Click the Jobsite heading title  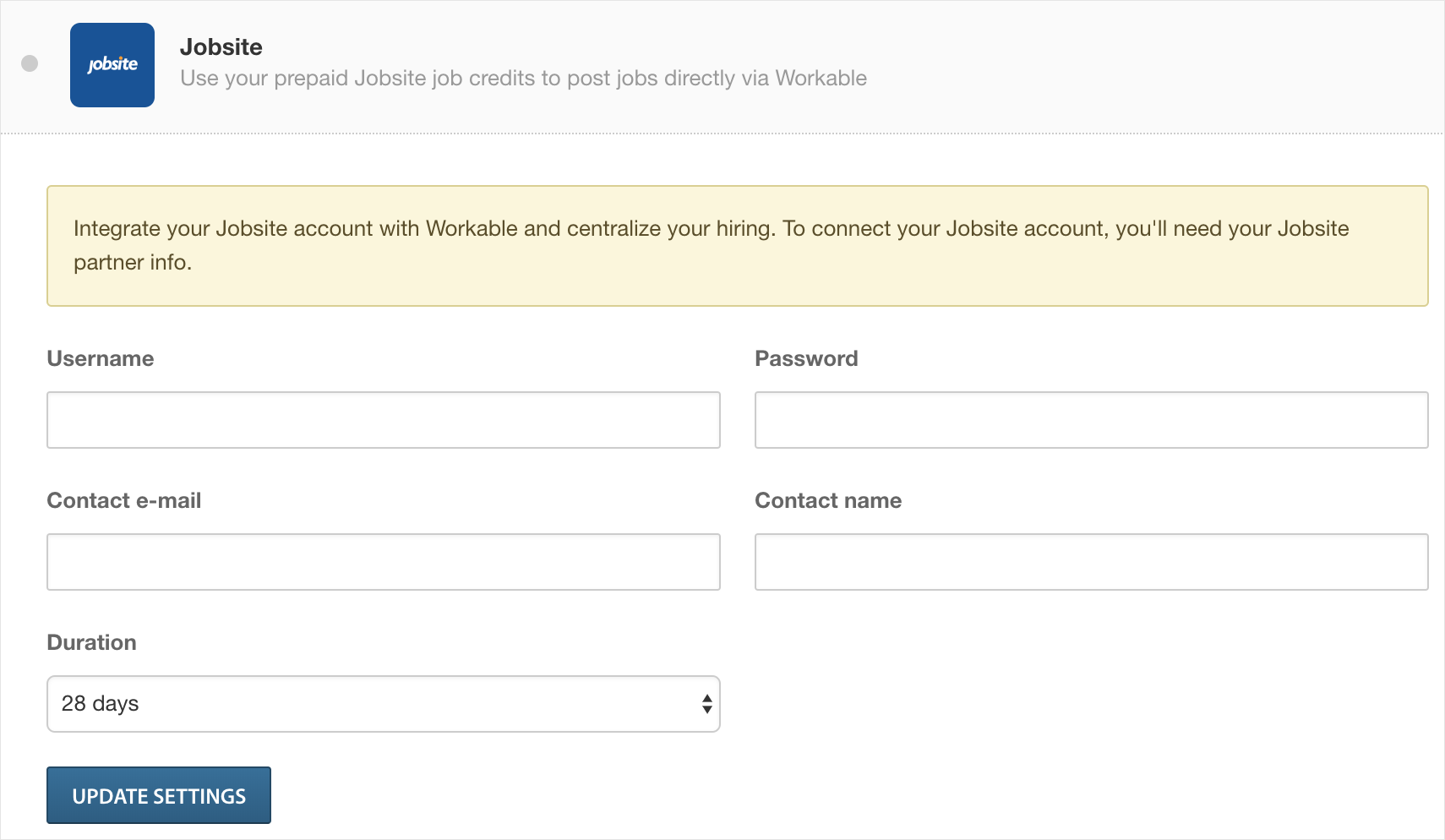pyautogui.click(x=221, y=47)
